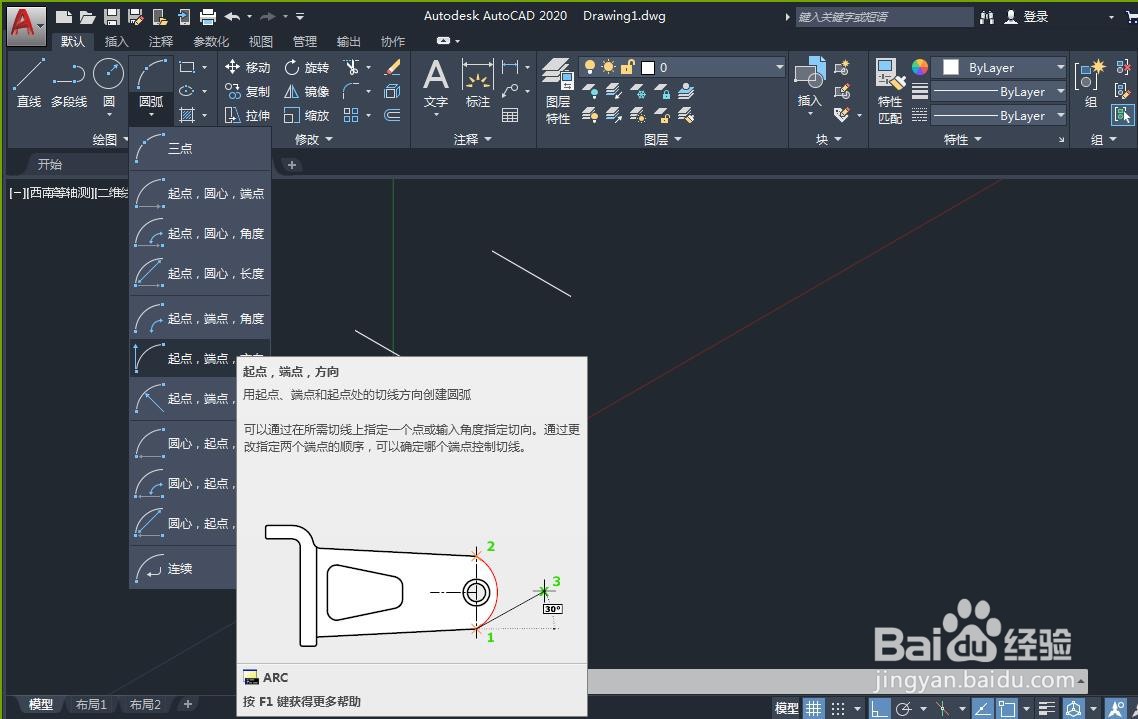Toggle snap mode dots in status bar
This screenshot has width=1138, height=719.
pyautogui.click(x=838, y=708)
